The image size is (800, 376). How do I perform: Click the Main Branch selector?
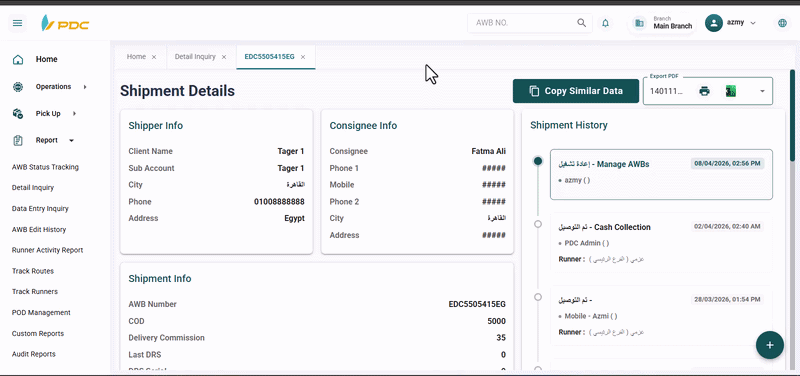(663, 23)
